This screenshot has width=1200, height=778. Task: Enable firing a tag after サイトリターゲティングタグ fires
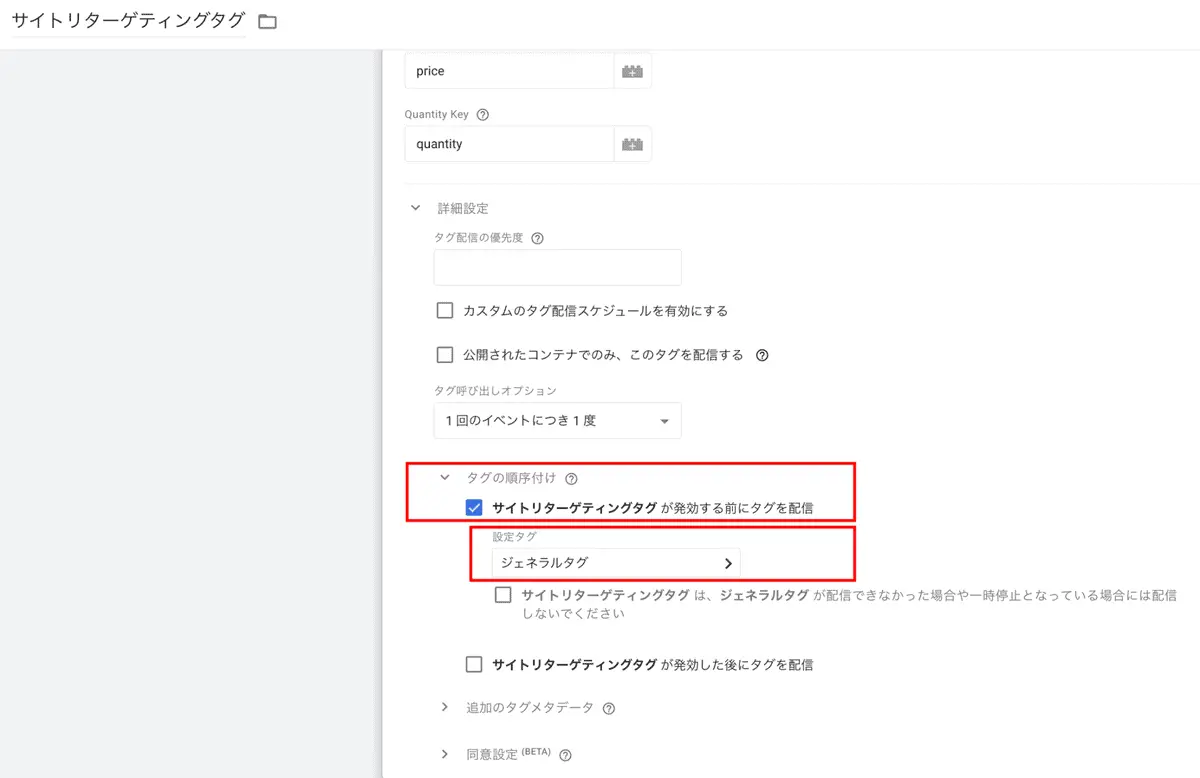click(474, 664)
